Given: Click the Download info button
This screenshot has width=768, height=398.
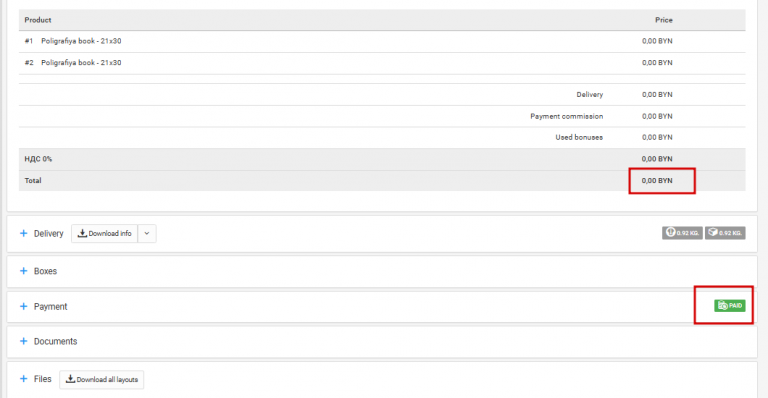Looking at the screenshot, I should pyautogui.click(x=105, y=234).
